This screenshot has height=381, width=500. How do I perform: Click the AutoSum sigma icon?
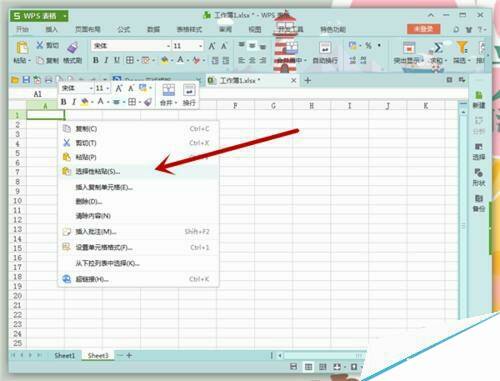[x=438, y=48]
